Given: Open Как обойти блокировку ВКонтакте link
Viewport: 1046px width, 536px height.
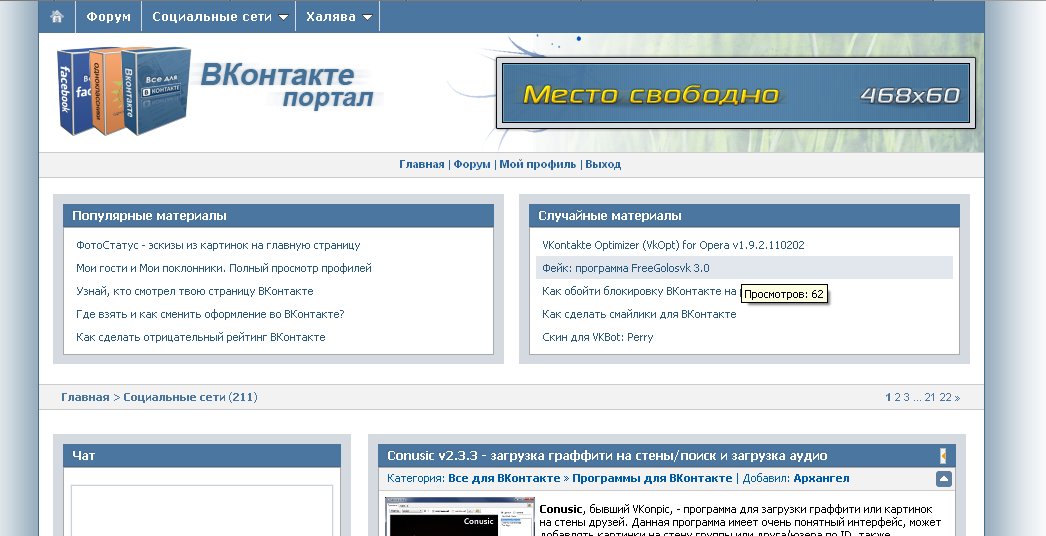Looking at the screenshot, I should pyautogui.click(x=639, y=291).
